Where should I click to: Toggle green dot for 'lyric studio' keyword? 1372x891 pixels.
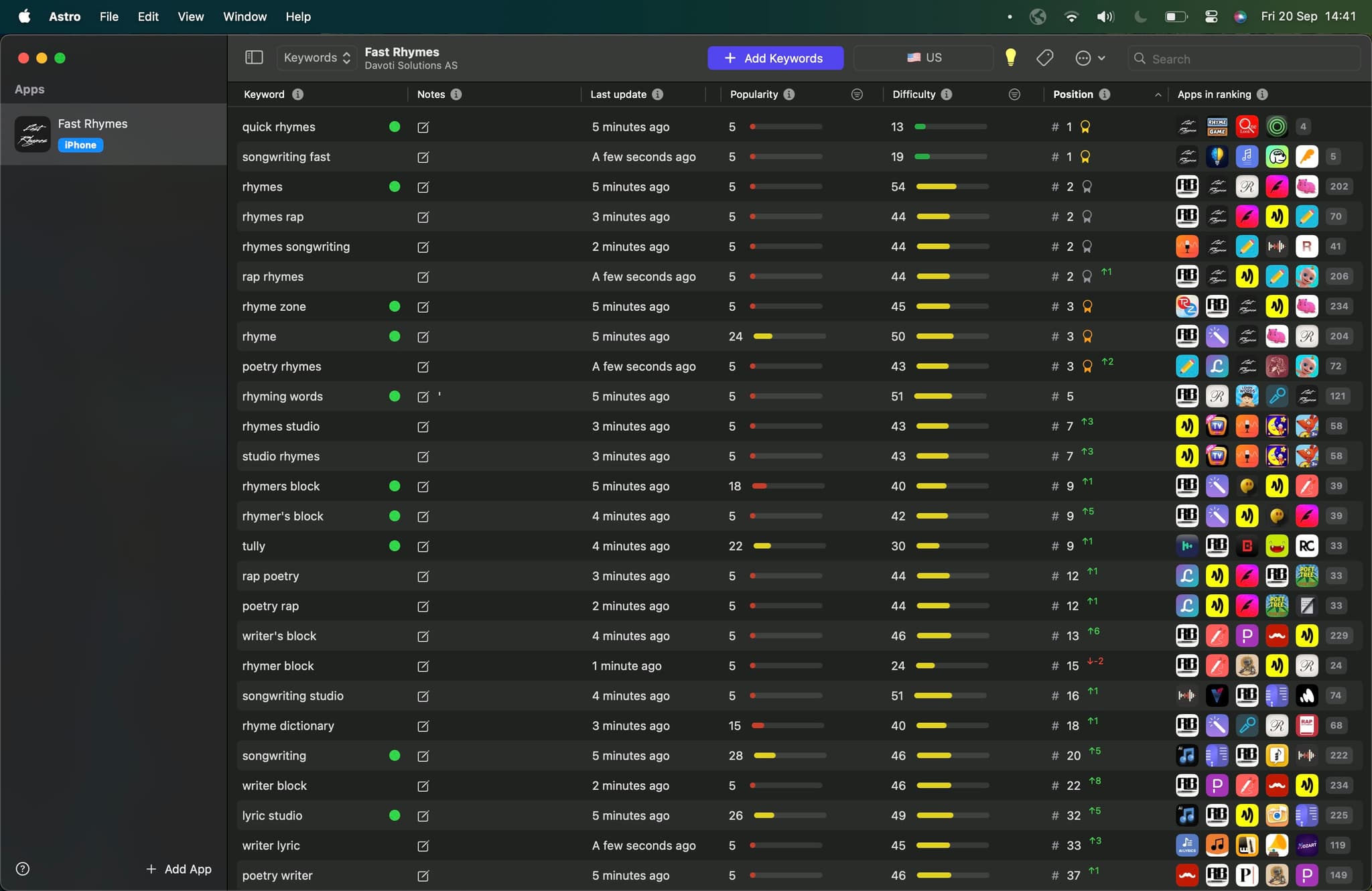pos(395,815)
